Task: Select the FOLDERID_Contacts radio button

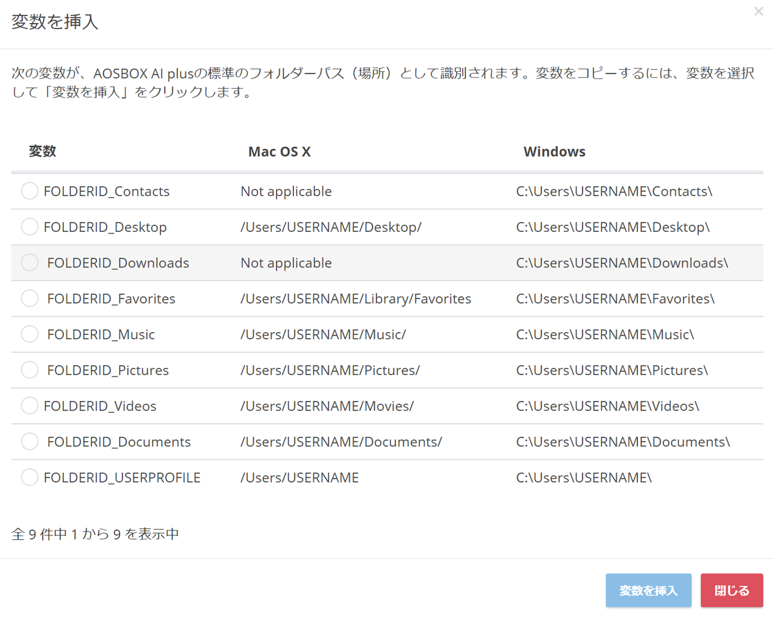Action: pyautogui.click(x=30, y=191)
